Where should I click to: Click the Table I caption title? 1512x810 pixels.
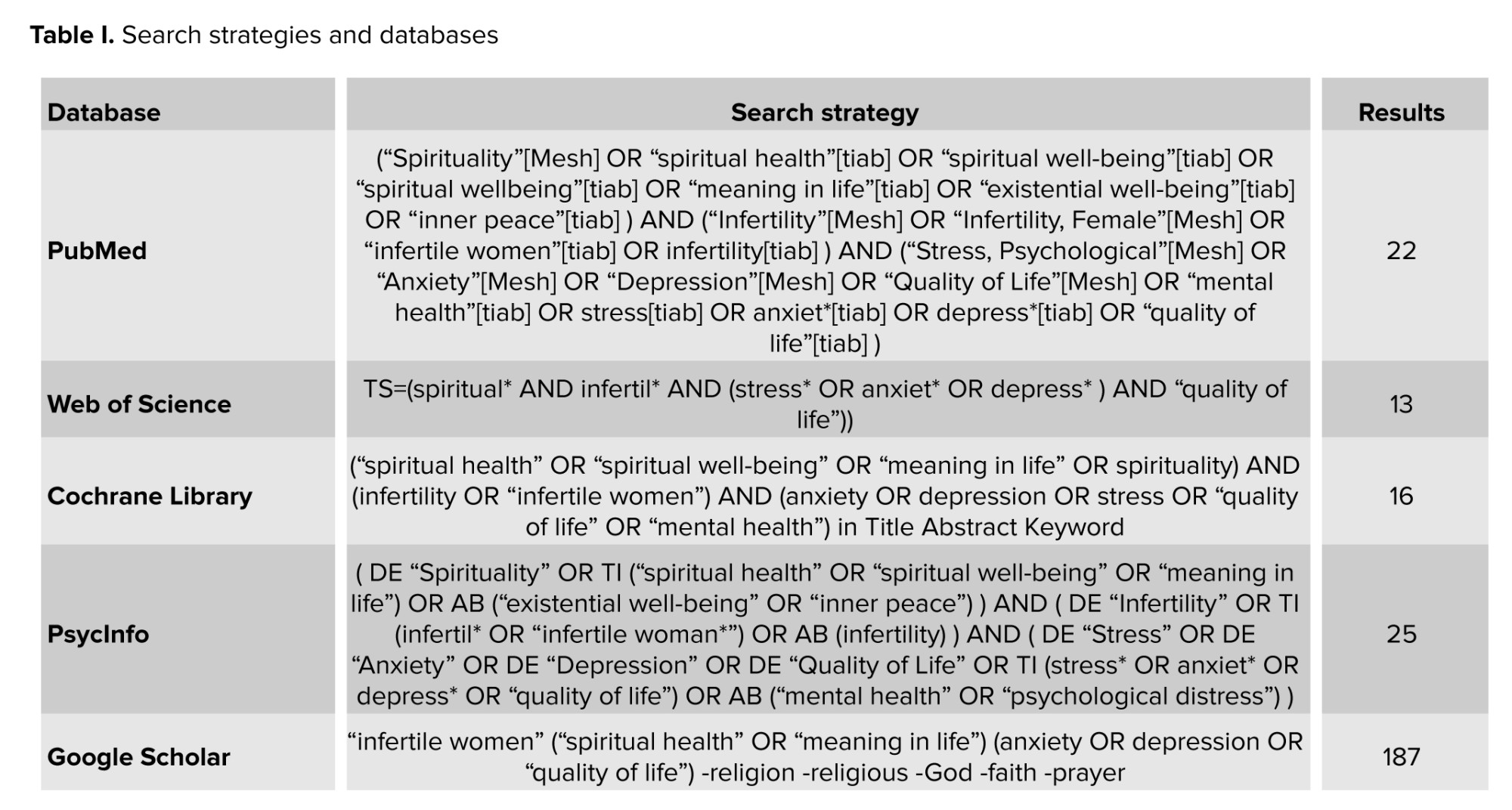click(72, 35)
